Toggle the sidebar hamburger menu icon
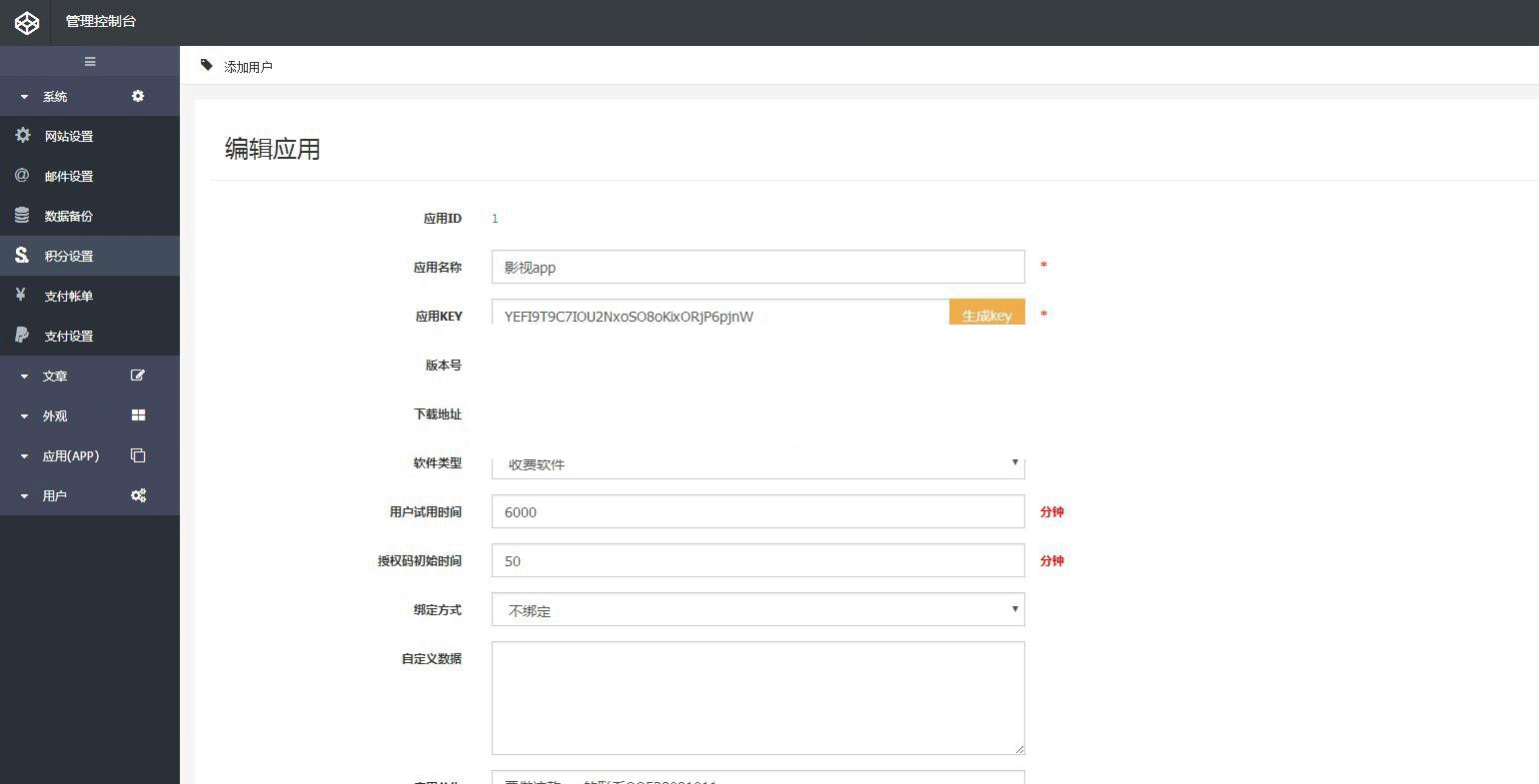The width and height of the screenshot is (1539, 784). tap(90, 62)
